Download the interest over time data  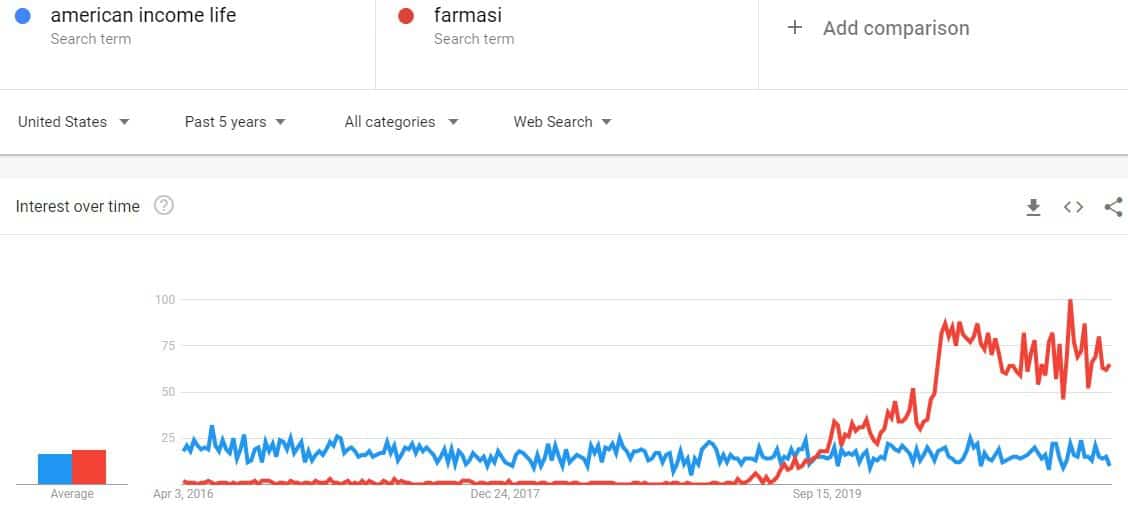(1033, 207)
